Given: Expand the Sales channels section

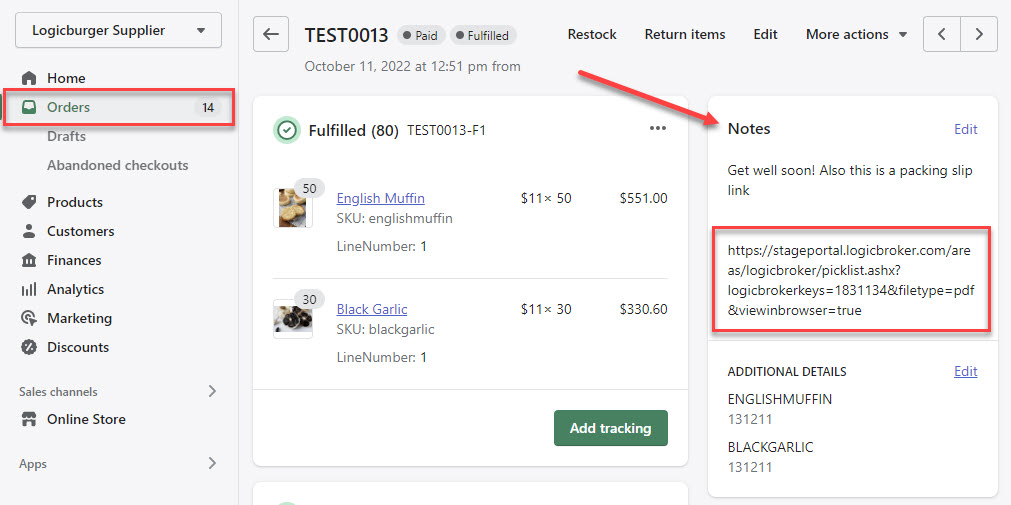Looking at the screenshot, I should [x=212, y=391].
